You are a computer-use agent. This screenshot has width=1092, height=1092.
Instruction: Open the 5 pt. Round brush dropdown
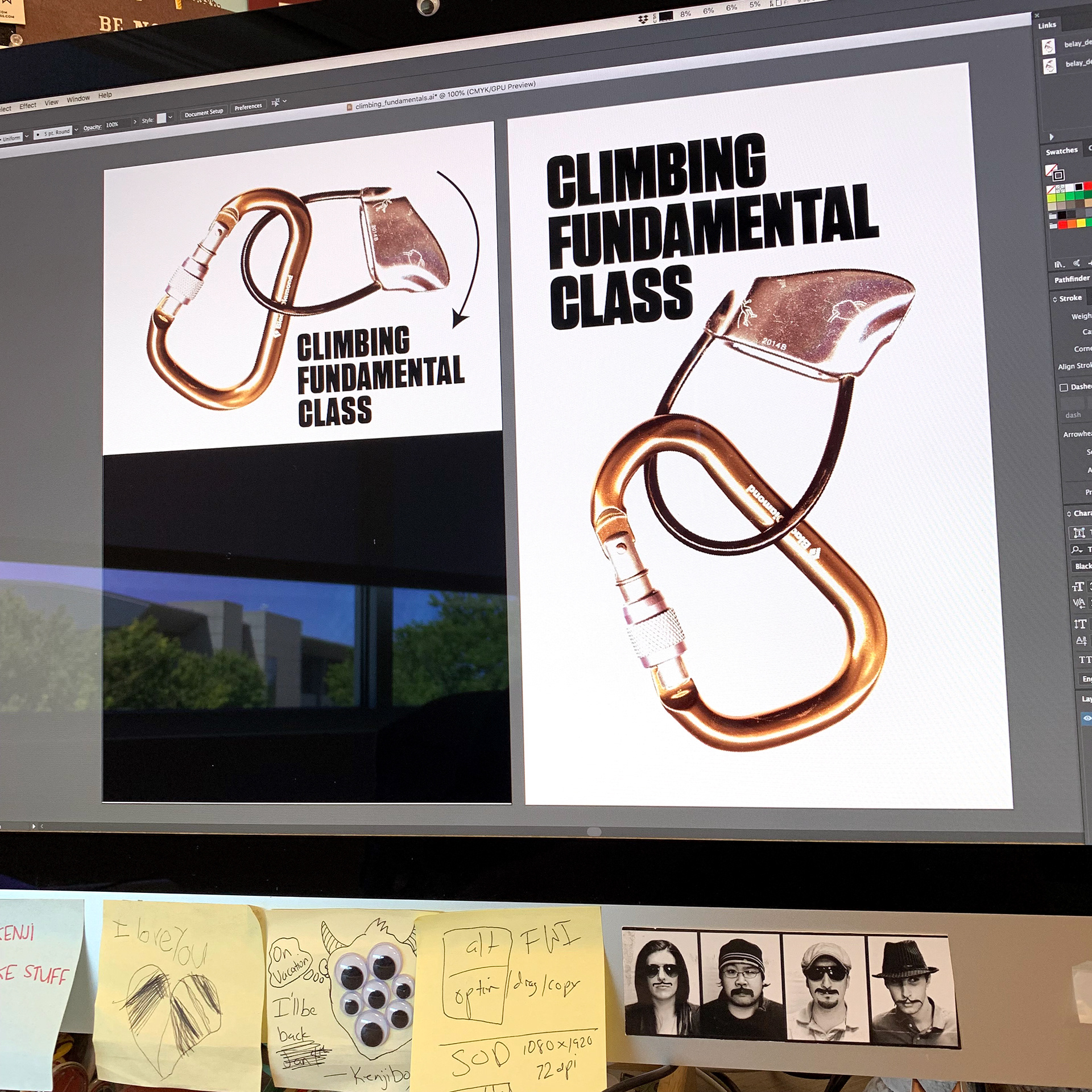tap(76, 130)
